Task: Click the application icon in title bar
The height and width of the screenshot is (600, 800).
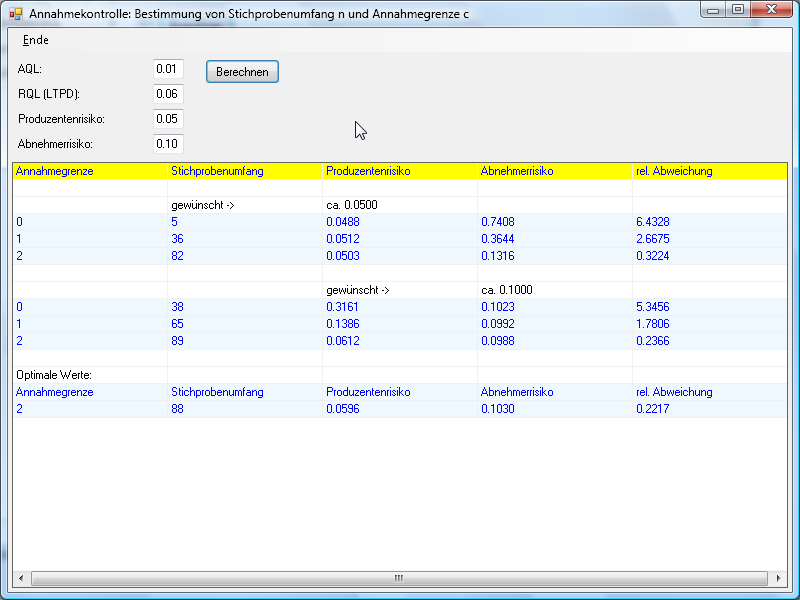Action: pyautogui.click(x=15, y=14)
